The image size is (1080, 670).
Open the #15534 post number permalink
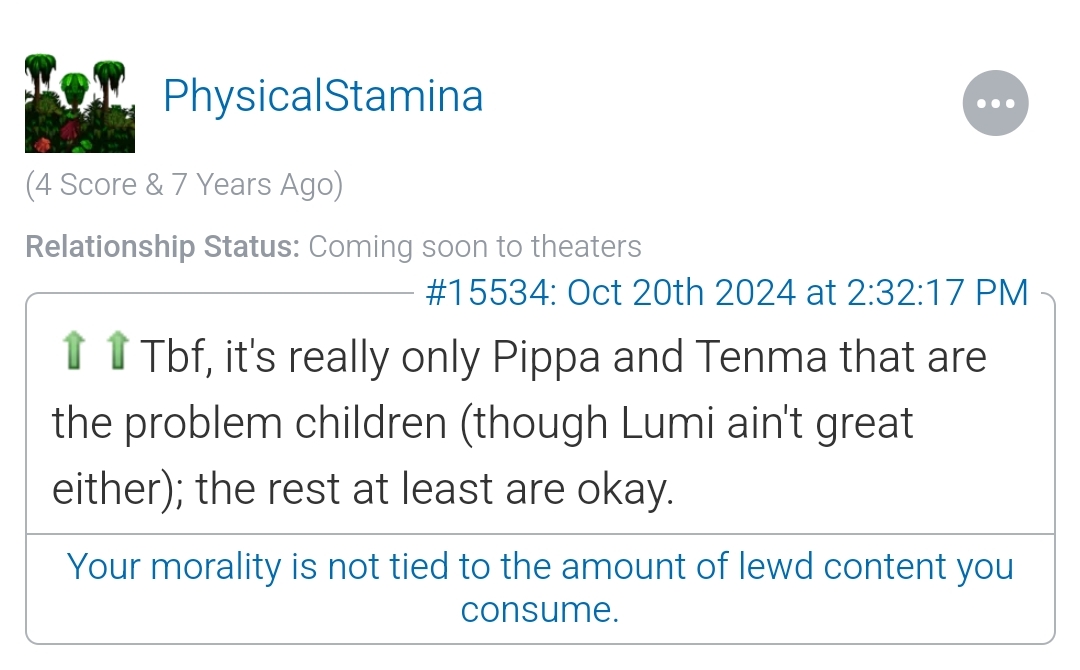click(x=489, y=292)
